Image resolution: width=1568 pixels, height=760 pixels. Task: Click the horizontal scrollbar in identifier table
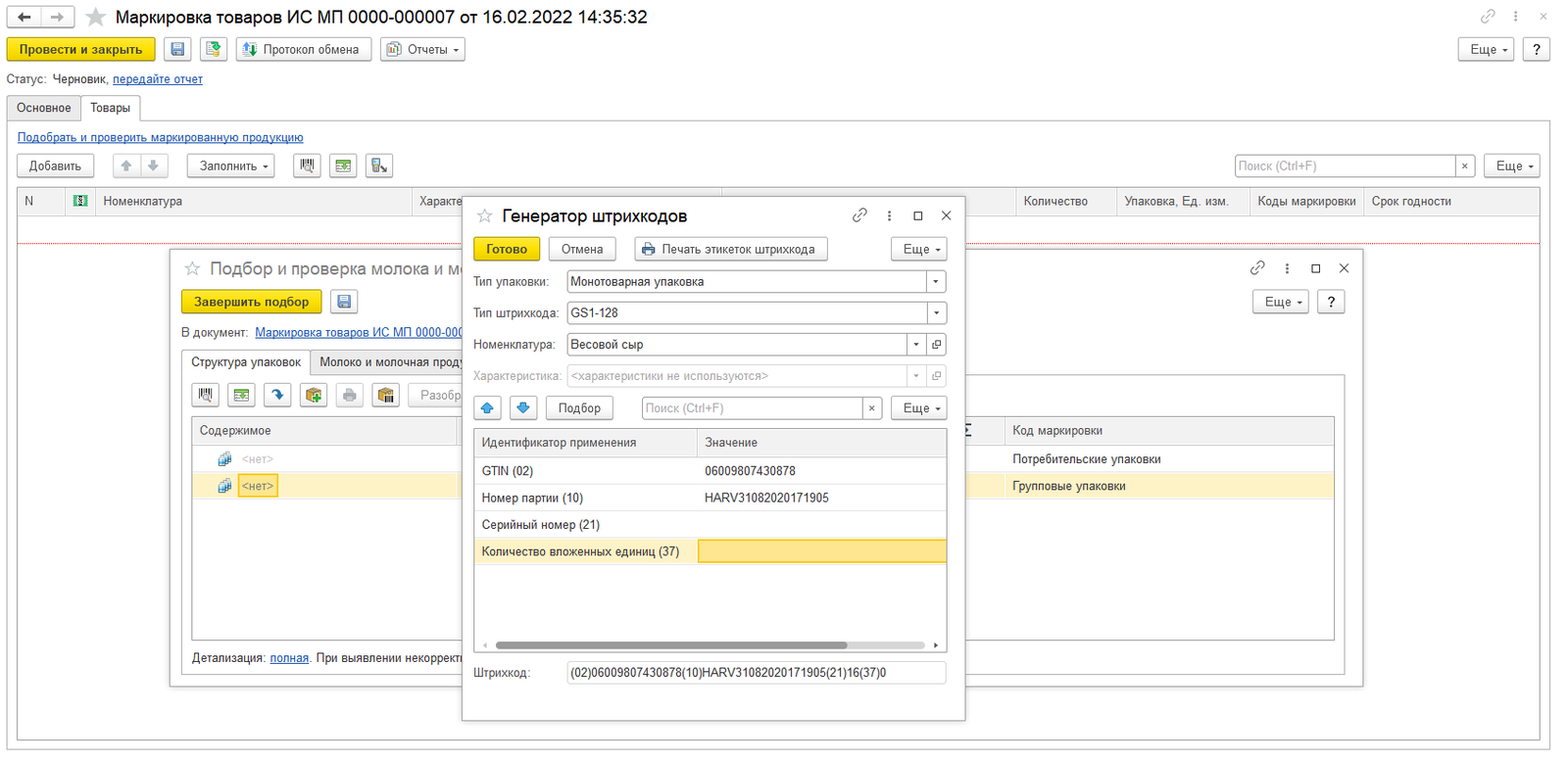pos(671,645)
